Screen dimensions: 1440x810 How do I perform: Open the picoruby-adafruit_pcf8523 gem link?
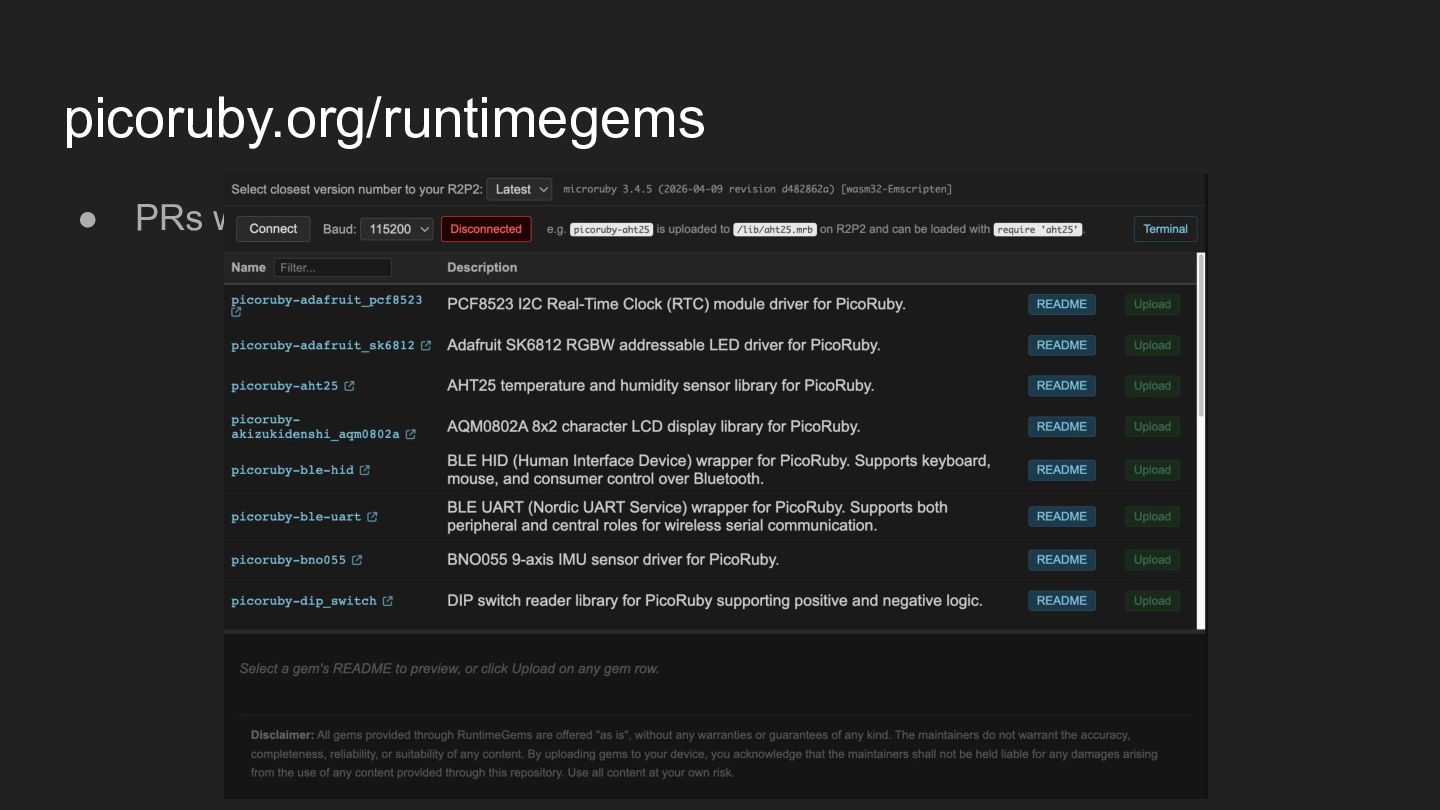click(x=326, y=300)
